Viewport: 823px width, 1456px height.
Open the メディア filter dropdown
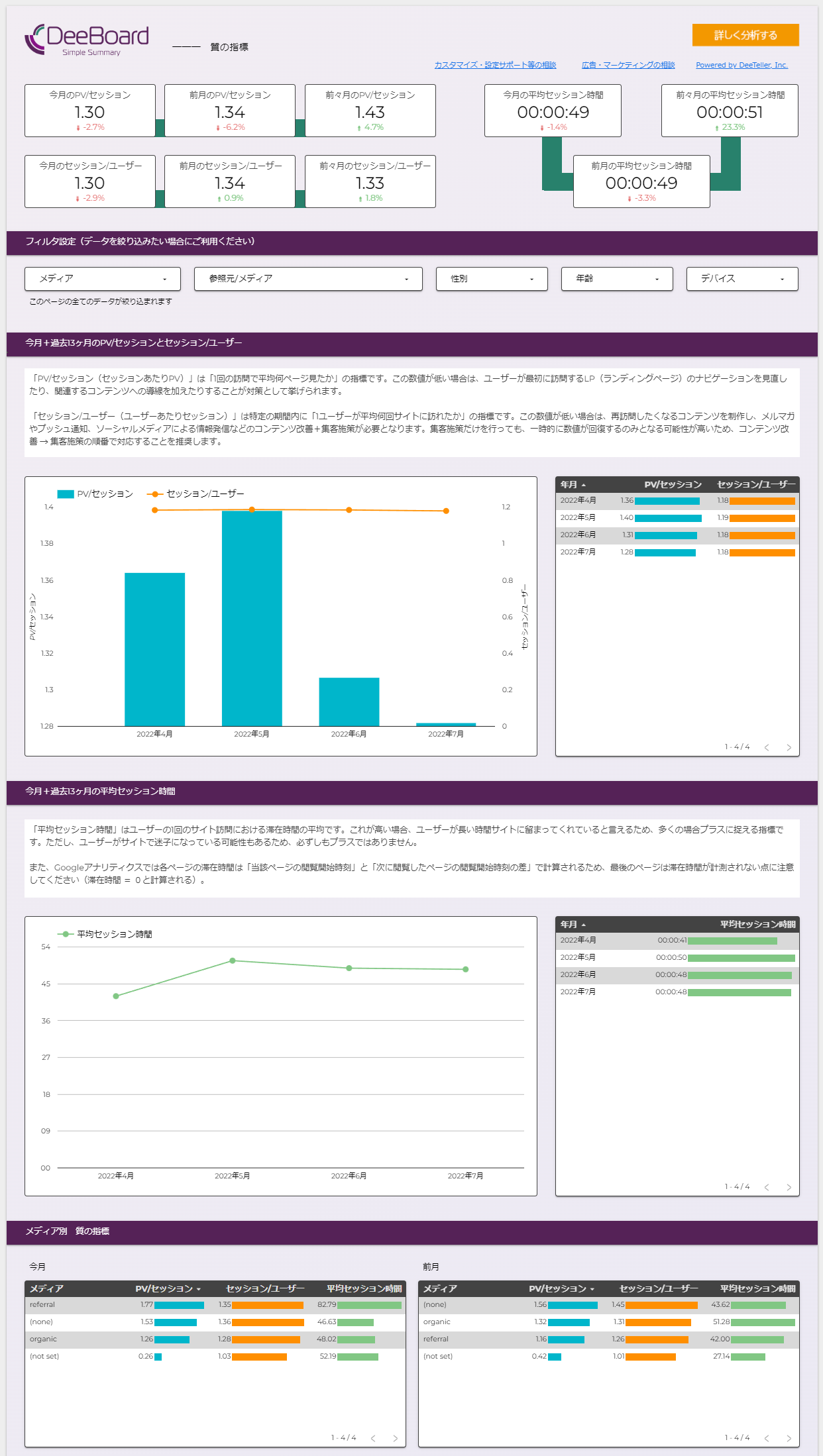[103, 279]
